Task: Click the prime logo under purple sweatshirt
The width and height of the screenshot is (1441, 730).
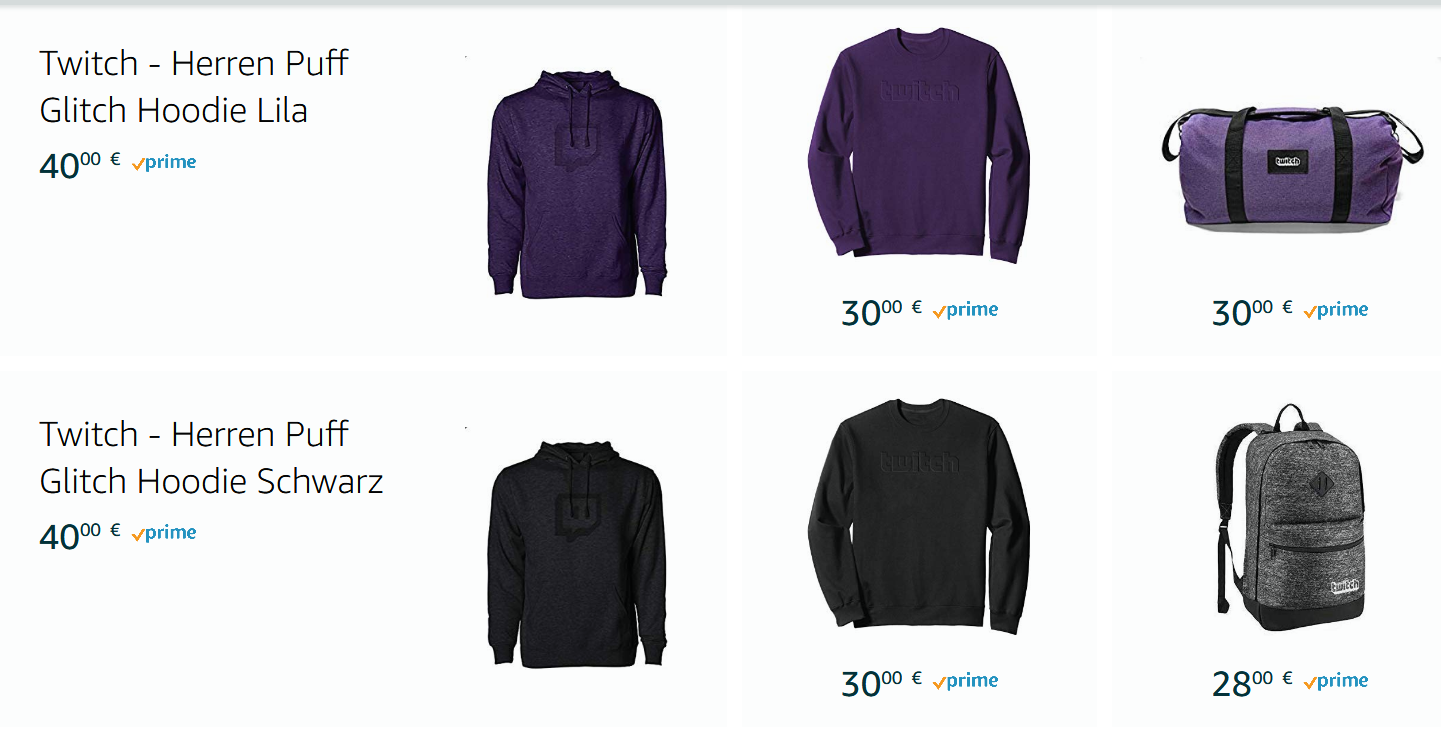Action: (965, 310)
